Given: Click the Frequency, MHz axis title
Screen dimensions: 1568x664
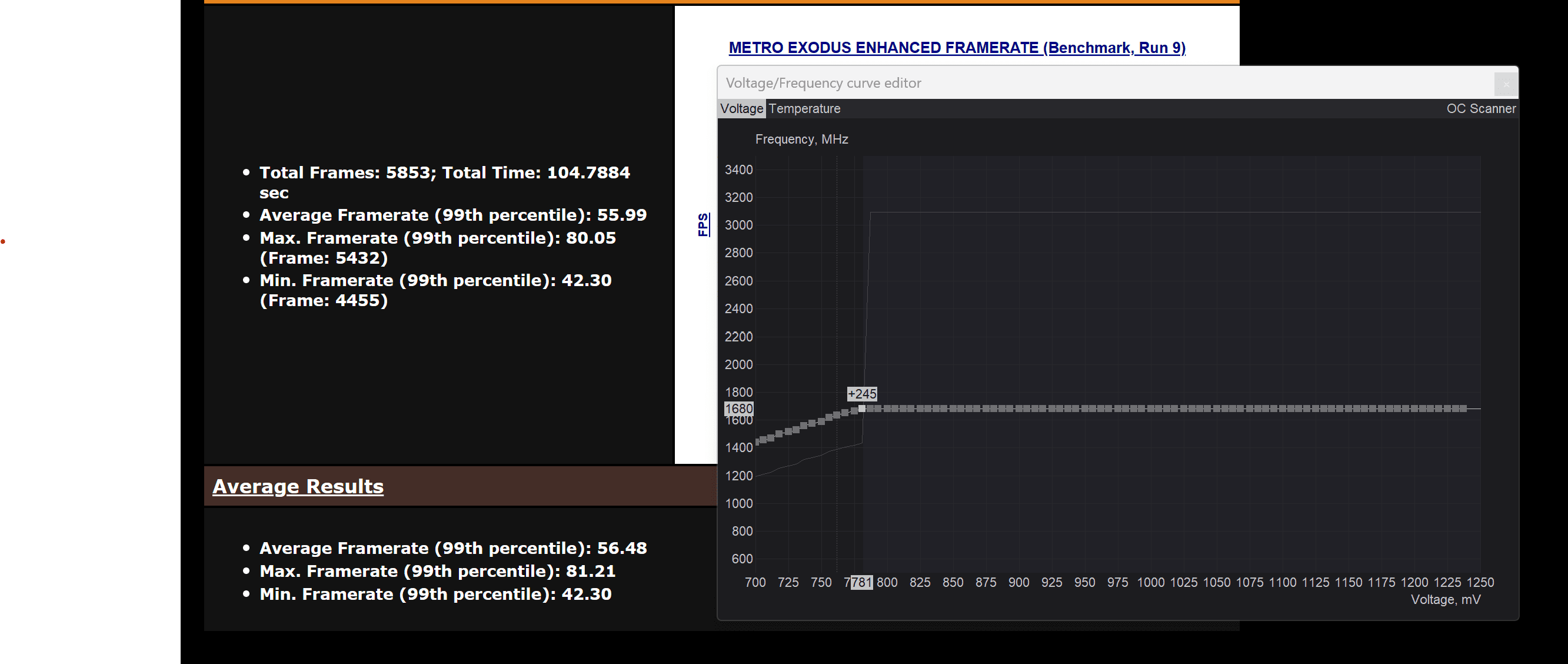Looking at the screenshot, I should tap(802, 139).
